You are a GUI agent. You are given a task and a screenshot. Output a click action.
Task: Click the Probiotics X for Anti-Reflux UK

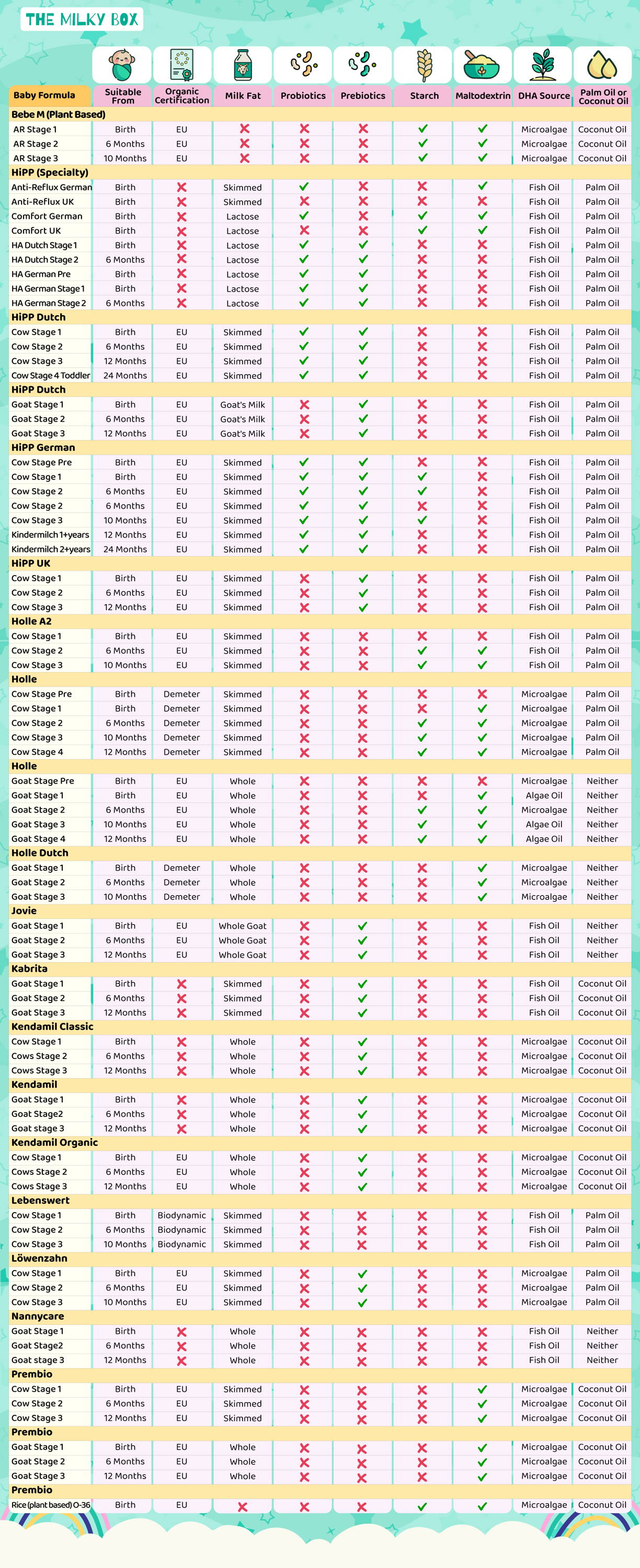(x=304, y=201)
